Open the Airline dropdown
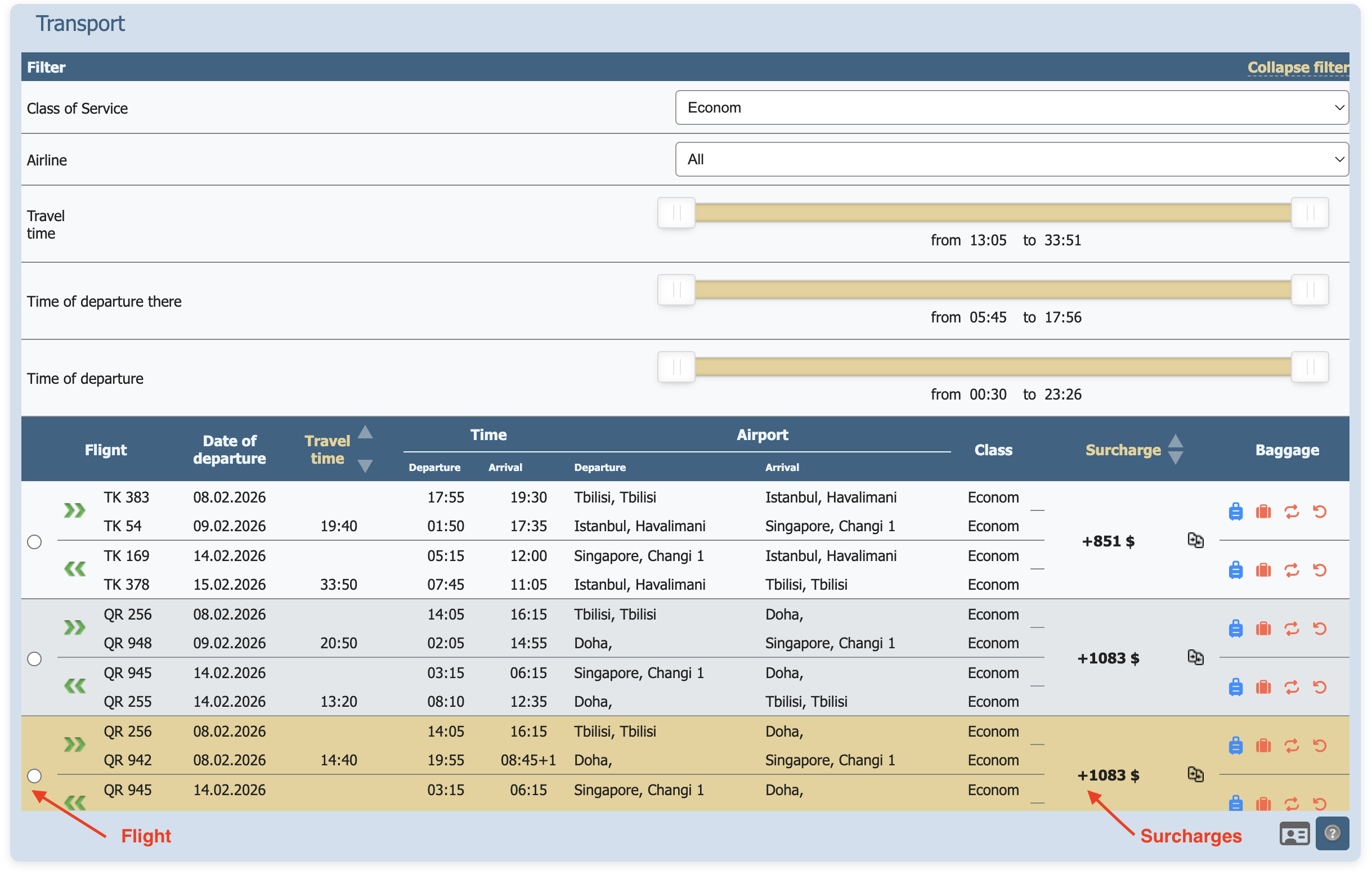Screen dimensions: 1372x879 [x=1011, y=159]
